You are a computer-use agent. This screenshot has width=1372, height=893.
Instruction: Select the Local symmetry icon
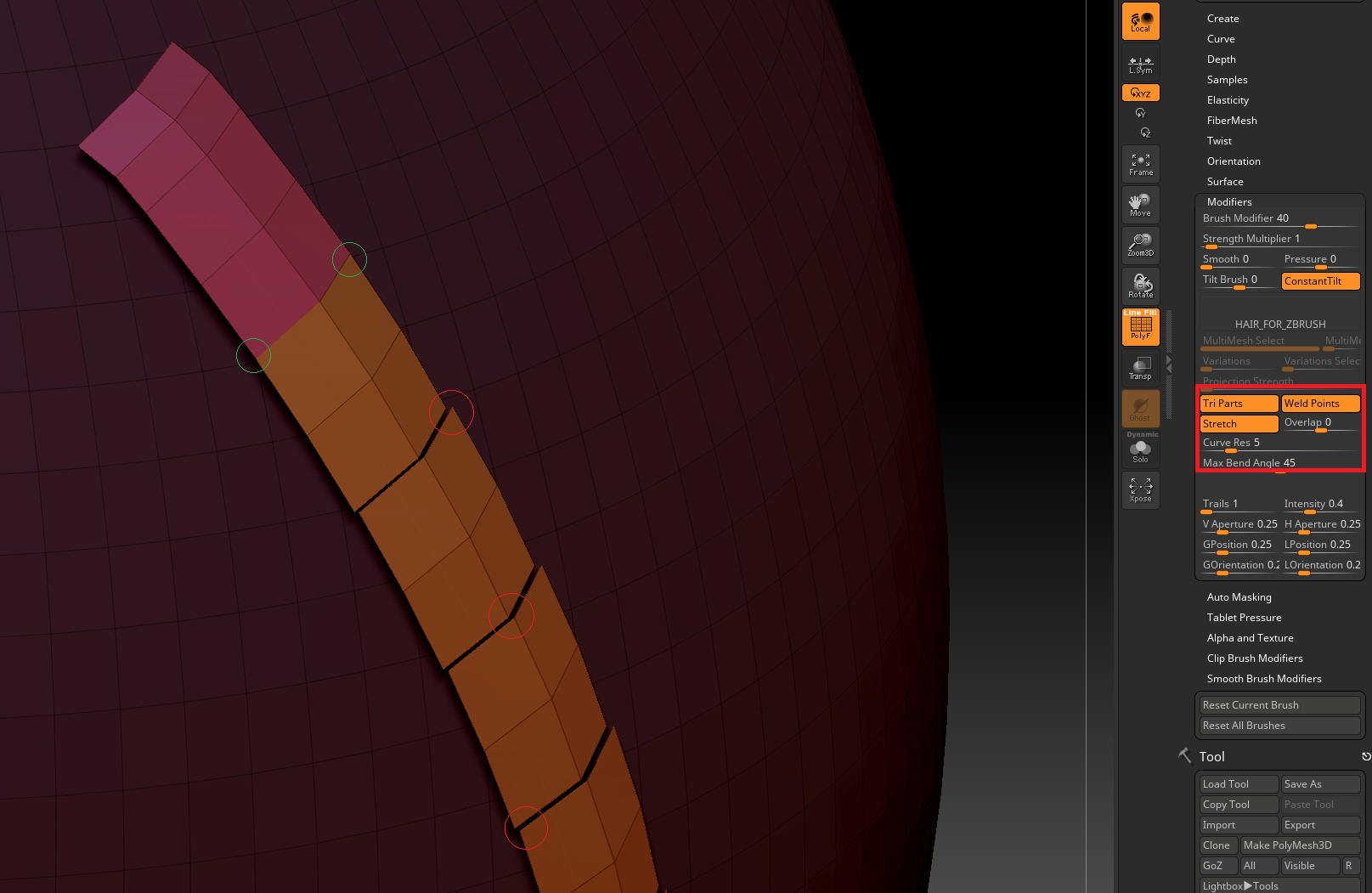tap(1140, 21)
